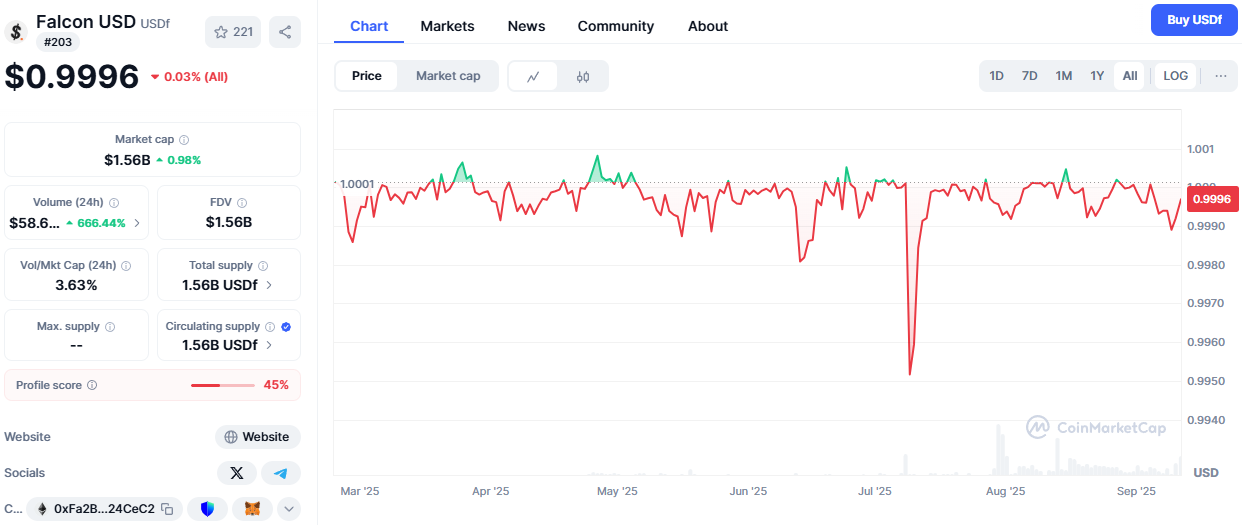Click the 1.0001 chart reference label
This screenshot has width=1242, height=525.
(357, 184)
